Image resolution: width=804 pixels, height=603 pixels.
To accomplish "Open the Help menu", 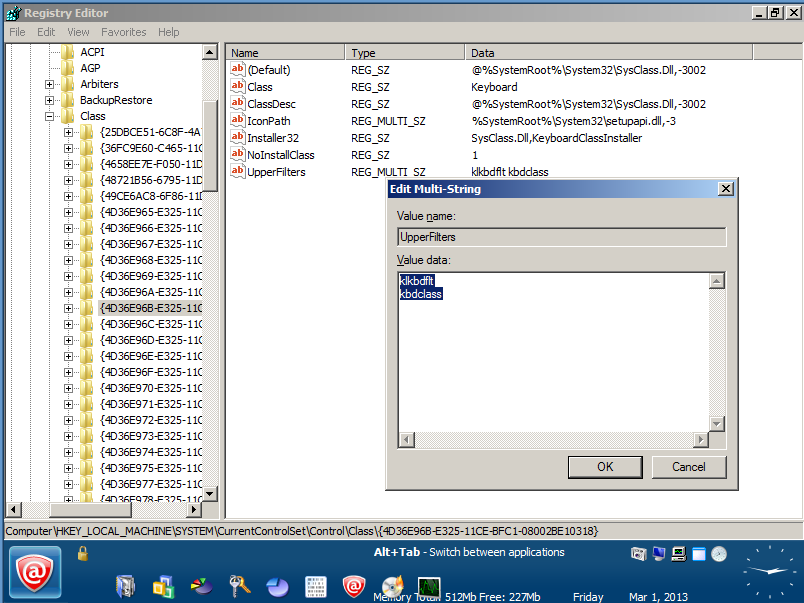I will (169, 32).
